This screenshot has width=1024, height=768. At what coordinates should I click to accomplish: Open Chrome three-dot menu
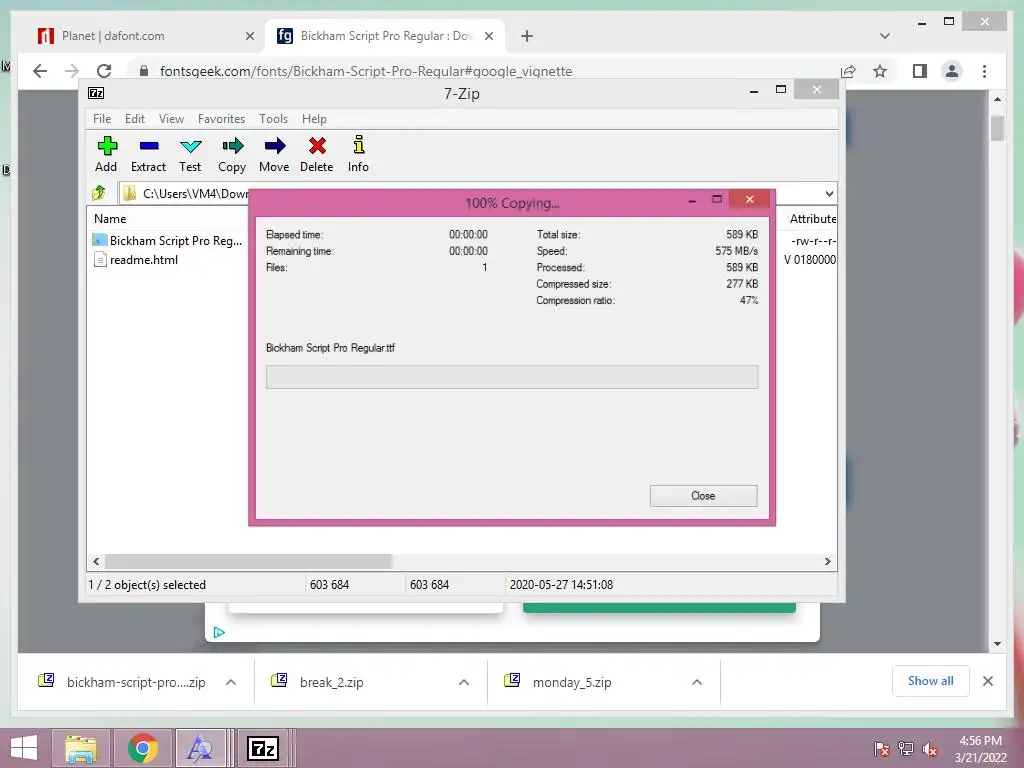984,71
